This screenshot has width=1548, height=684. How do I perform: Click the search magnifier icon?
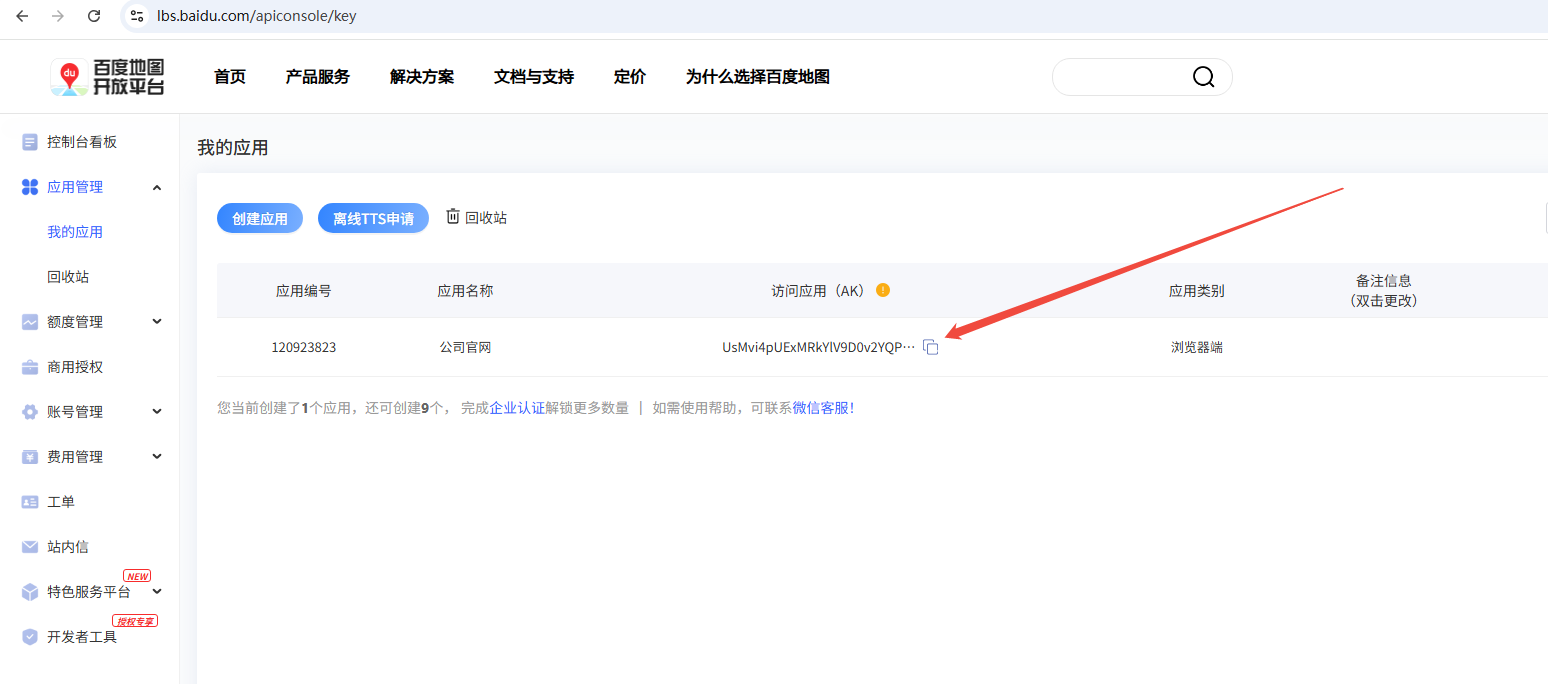coord(1203,77)
